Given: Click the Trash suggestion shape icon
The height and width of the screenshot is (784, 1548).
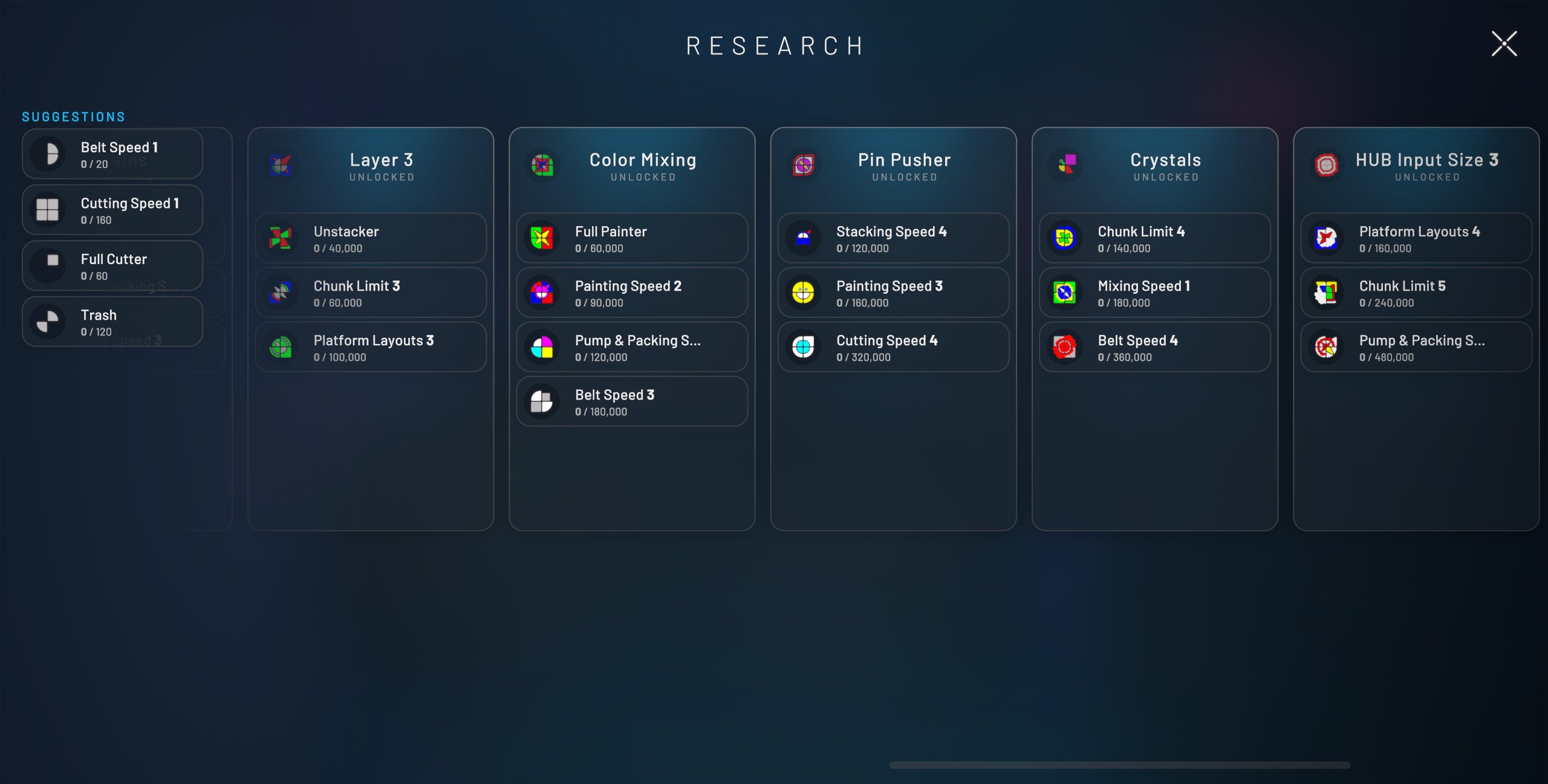Looking at the screenshot, I should point(48,322).
